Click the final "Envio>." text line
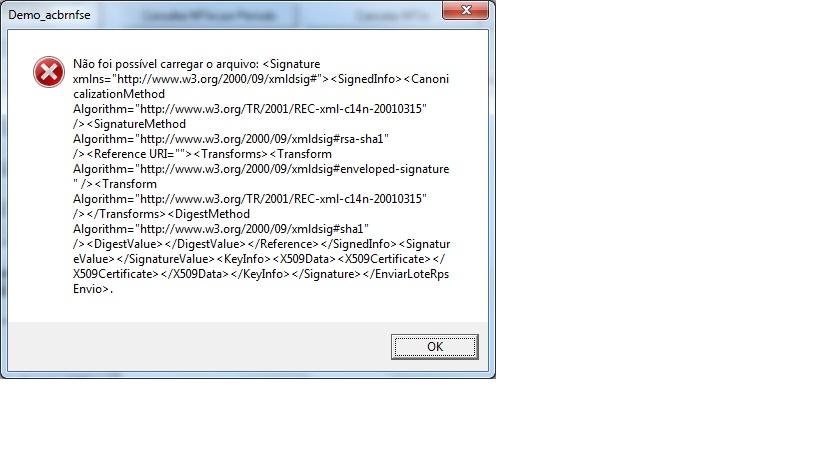Image resolution: width=816 pixels, height=460 pixels. [93, 289]
